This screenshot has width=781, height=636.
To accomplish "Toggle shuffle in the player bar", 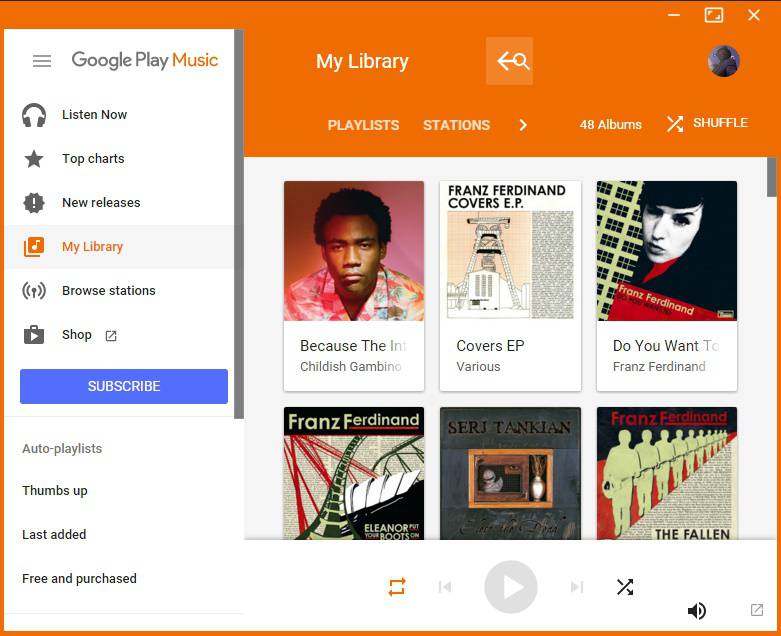I will click(625, 587).
